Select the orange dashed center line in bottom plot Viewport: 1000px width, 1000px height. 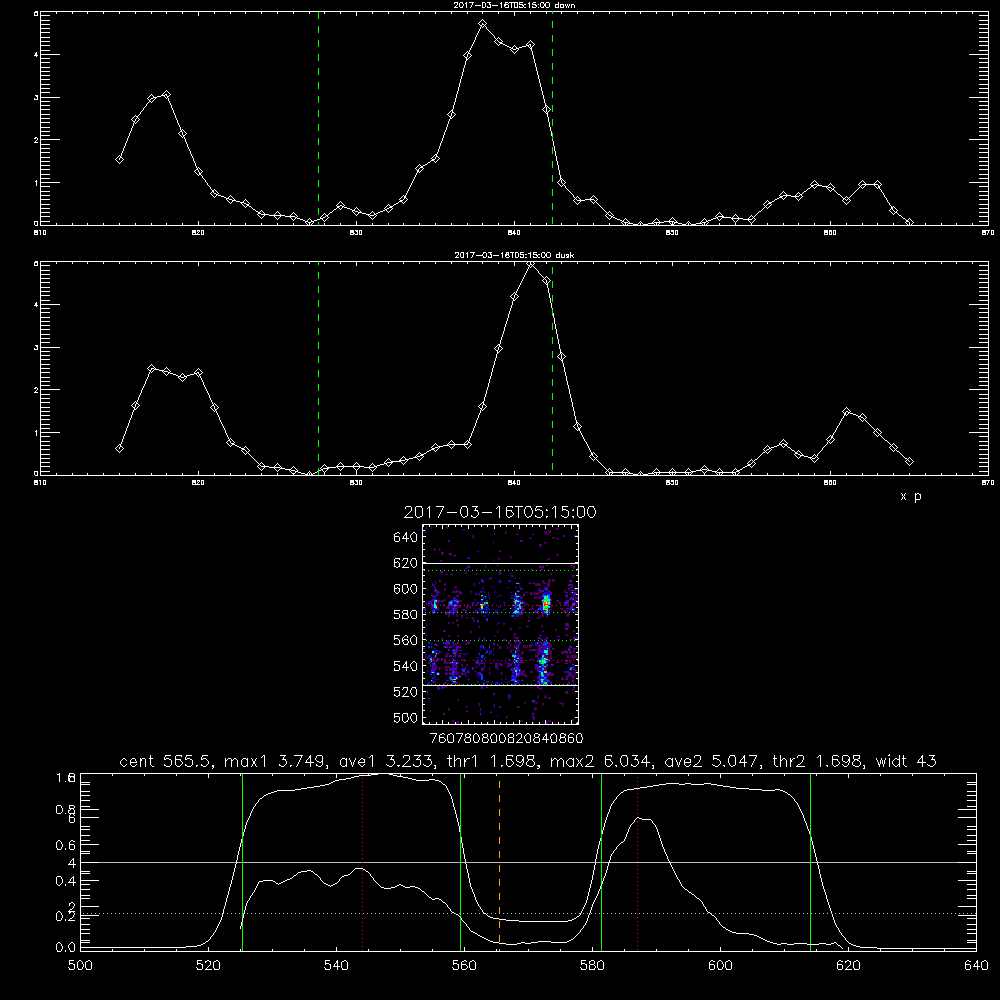coord(499,861)
